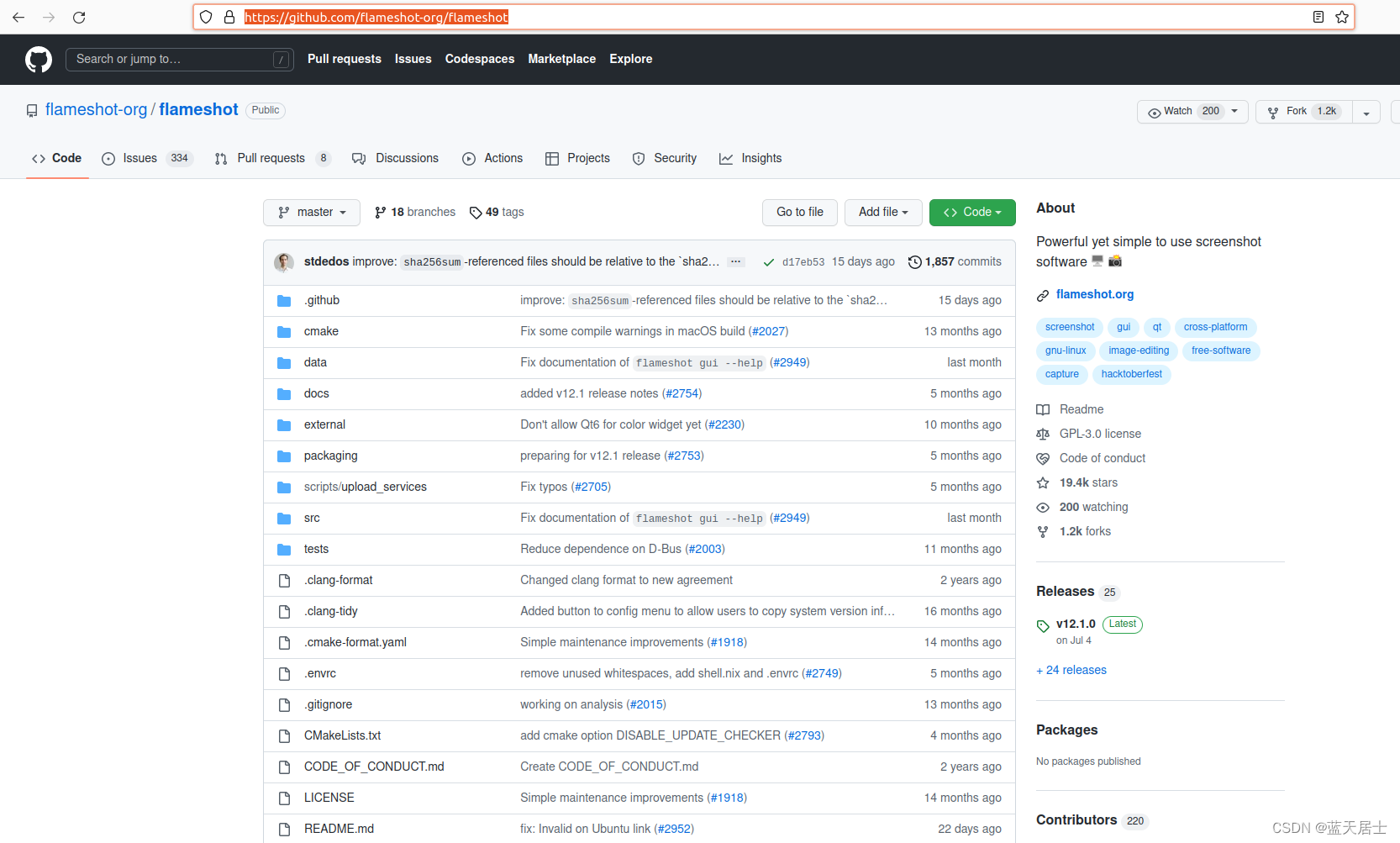Open the GitHub logo homepage

click(x=39, y=60)
